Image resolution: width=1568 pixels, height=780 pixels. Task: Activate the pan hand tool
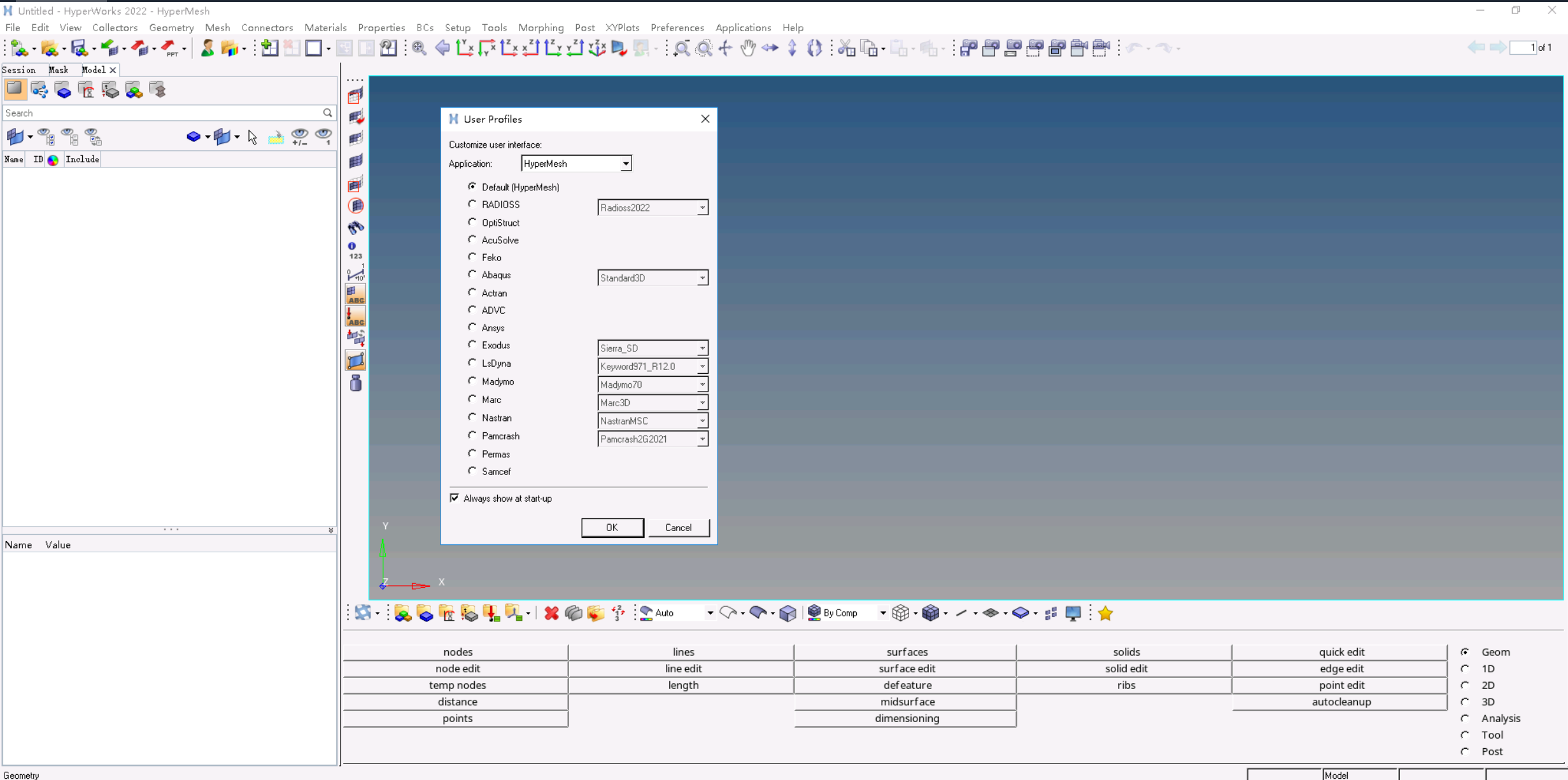pos(748,48)
